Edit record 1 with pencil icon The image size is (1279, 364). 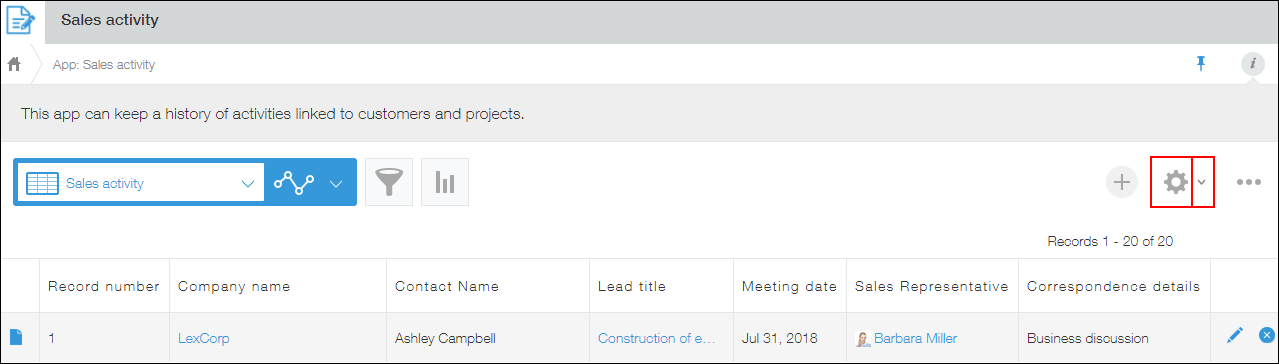tap(1235, 337)
